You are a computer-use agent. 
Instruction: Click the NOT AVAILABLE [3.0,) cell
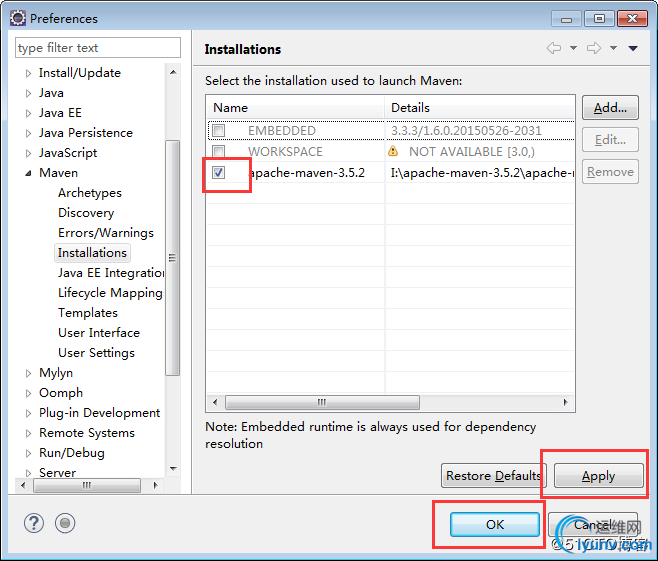point(472,151)
